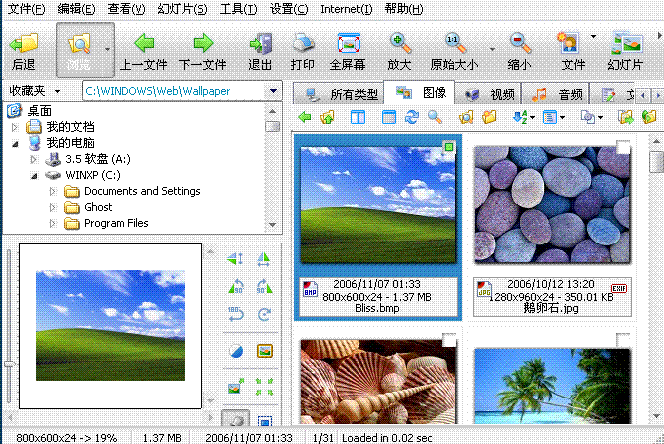Open the 收藏夹 favorites dropdown

[57, 91]
